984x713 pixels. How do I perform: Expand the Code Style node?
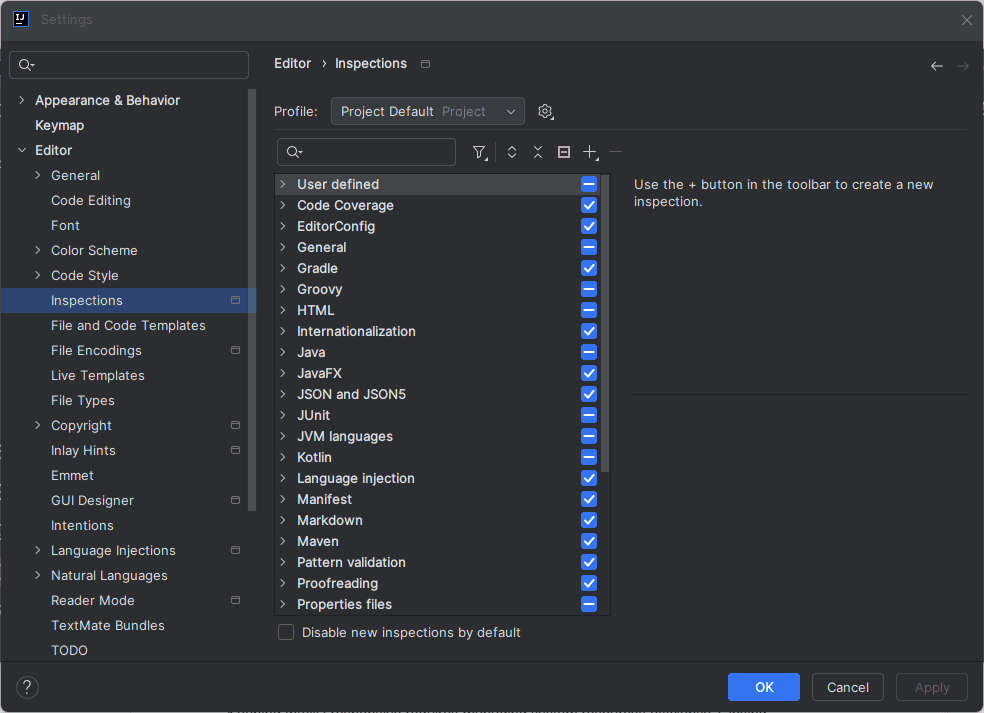[x=38, y=275]
